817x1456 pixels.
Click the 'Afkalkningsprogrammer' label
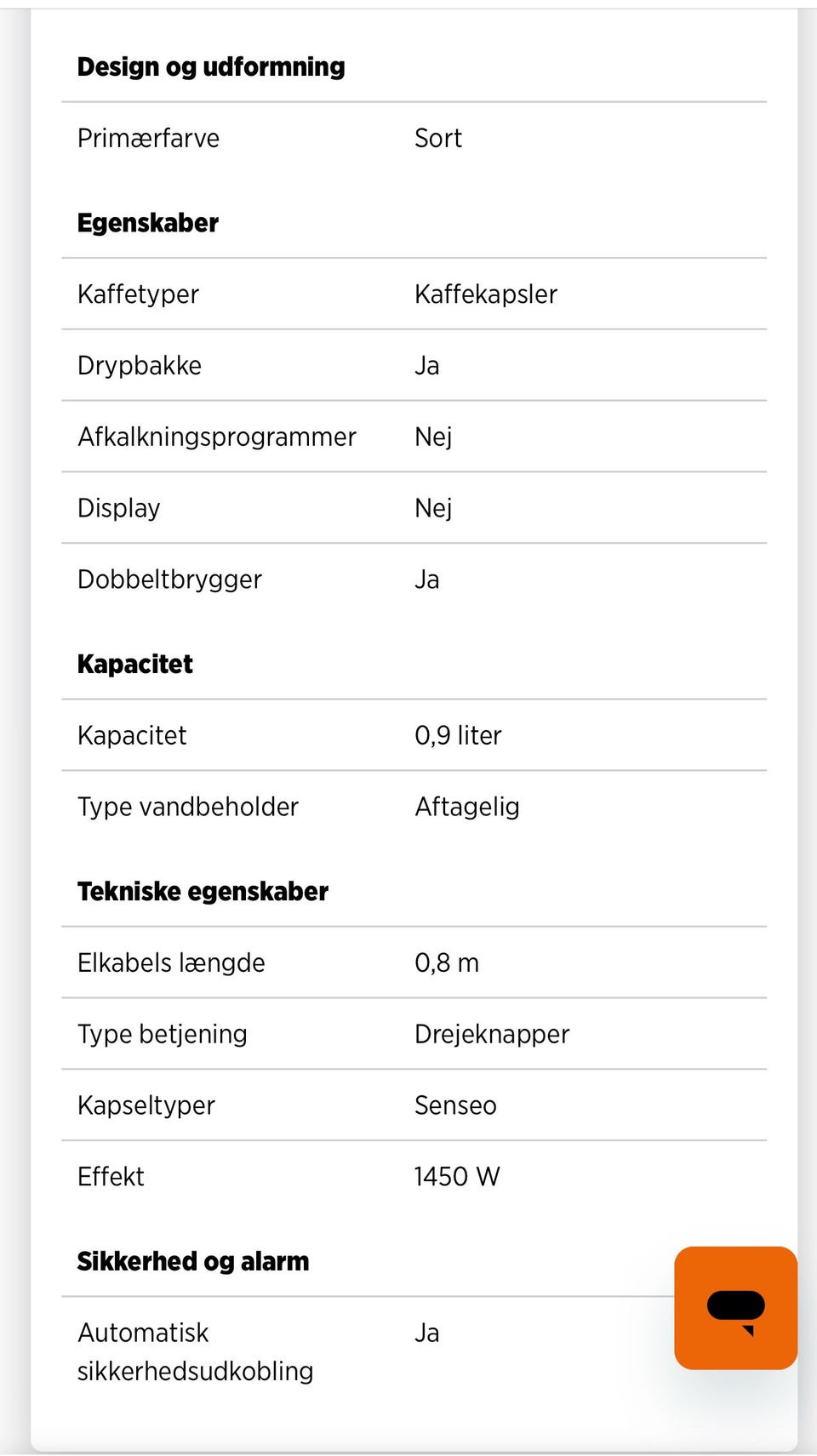click(217, 437)
